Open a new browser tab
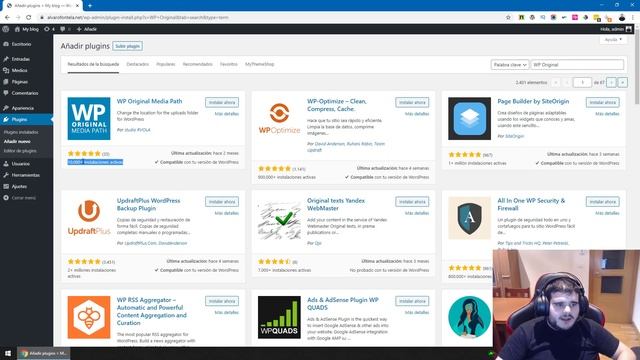The image size is (640, 360). (90, 6)
